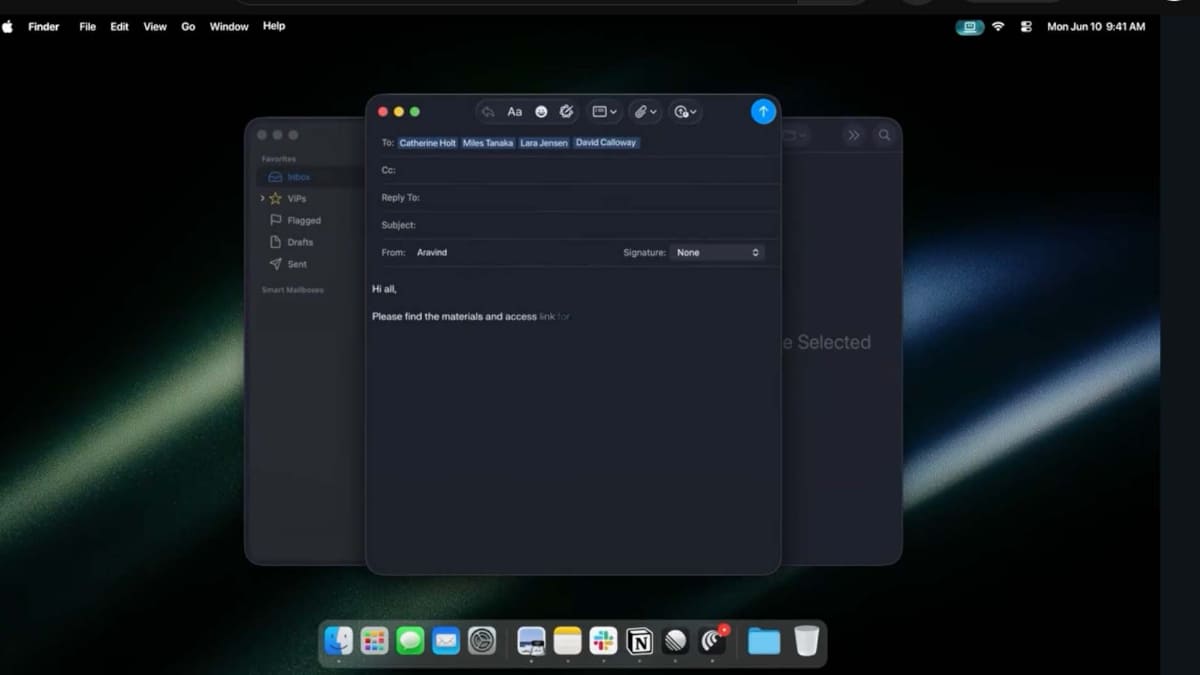Image resolution: width=1200 pixels, height=675 pixels.
Task: Select recipient David Calloway in To field
Action: coord(606,143)
